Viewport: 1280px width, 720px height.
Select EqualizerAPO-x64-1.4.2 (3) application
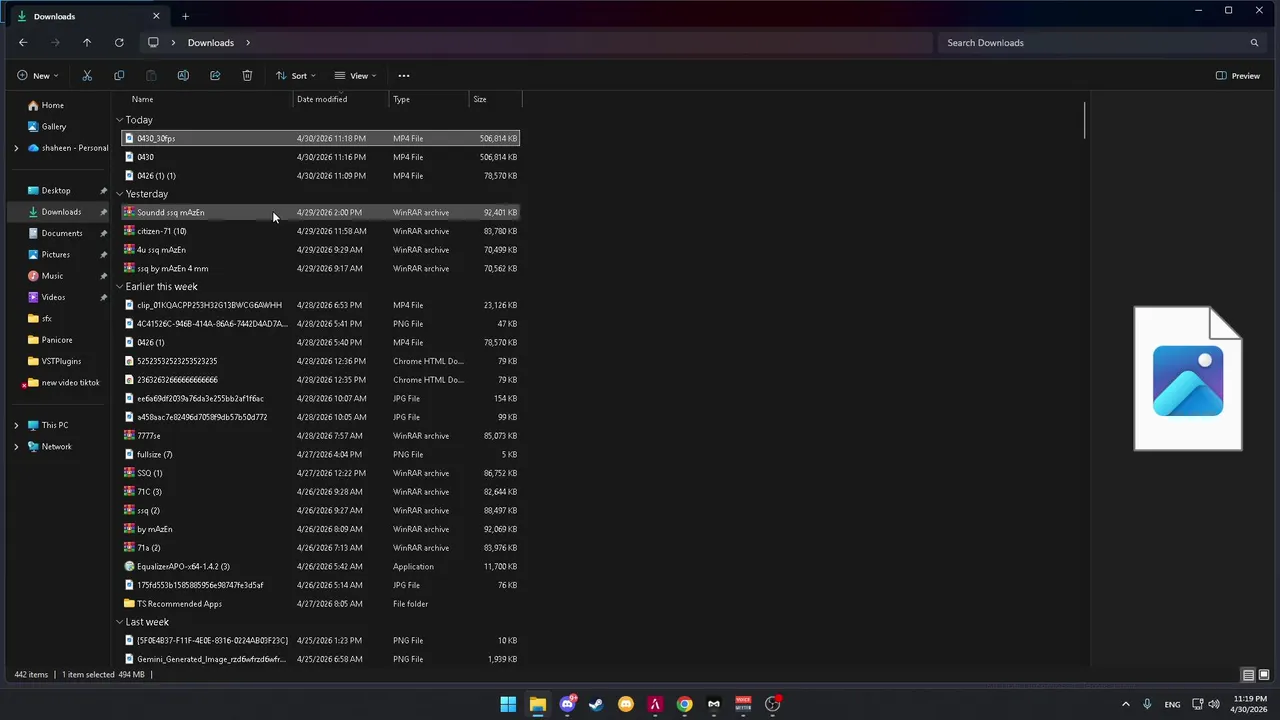(x=320, y=567)
